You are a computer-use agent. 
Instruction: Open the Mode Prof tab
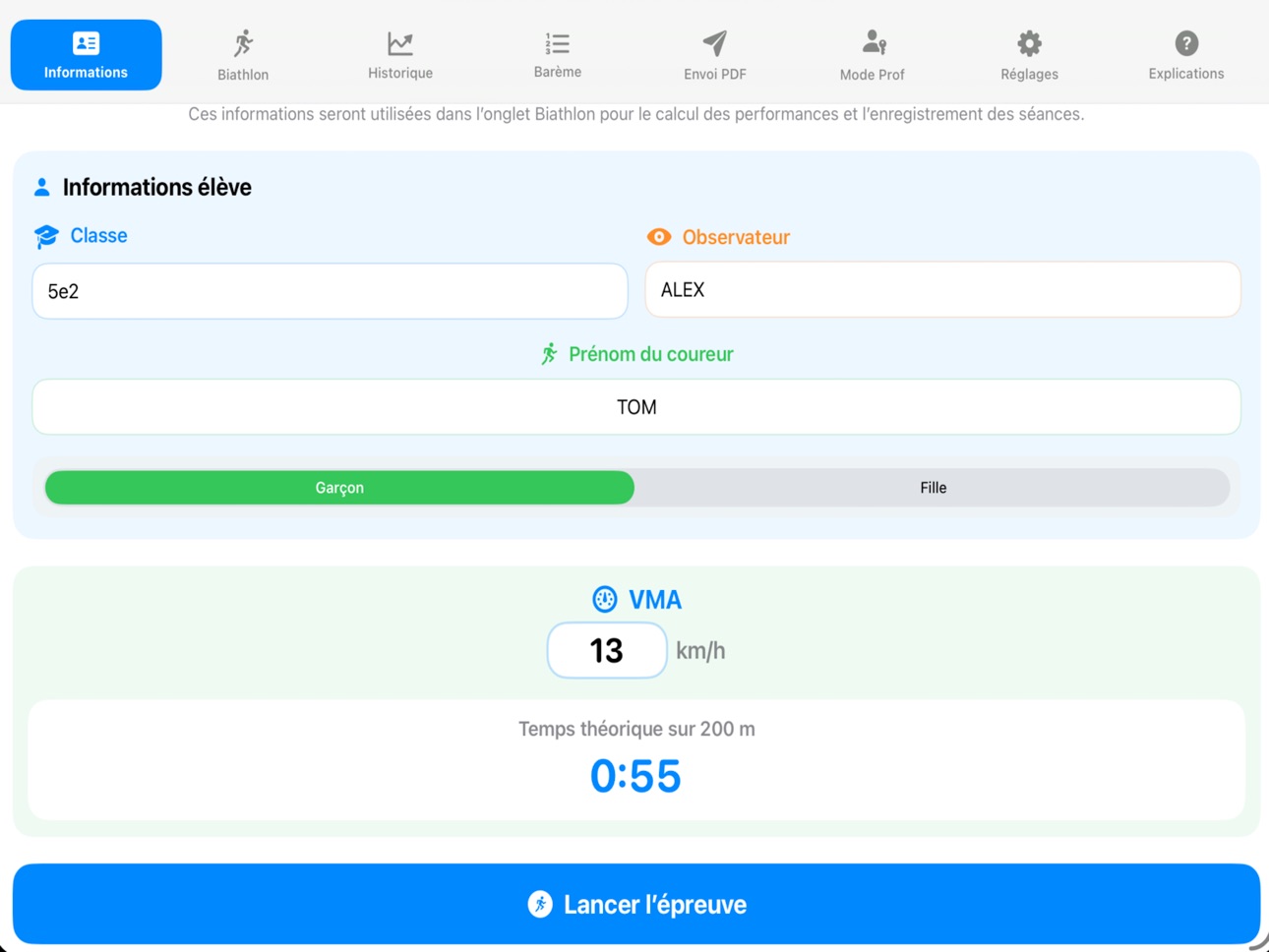click(x=872, y=55)
